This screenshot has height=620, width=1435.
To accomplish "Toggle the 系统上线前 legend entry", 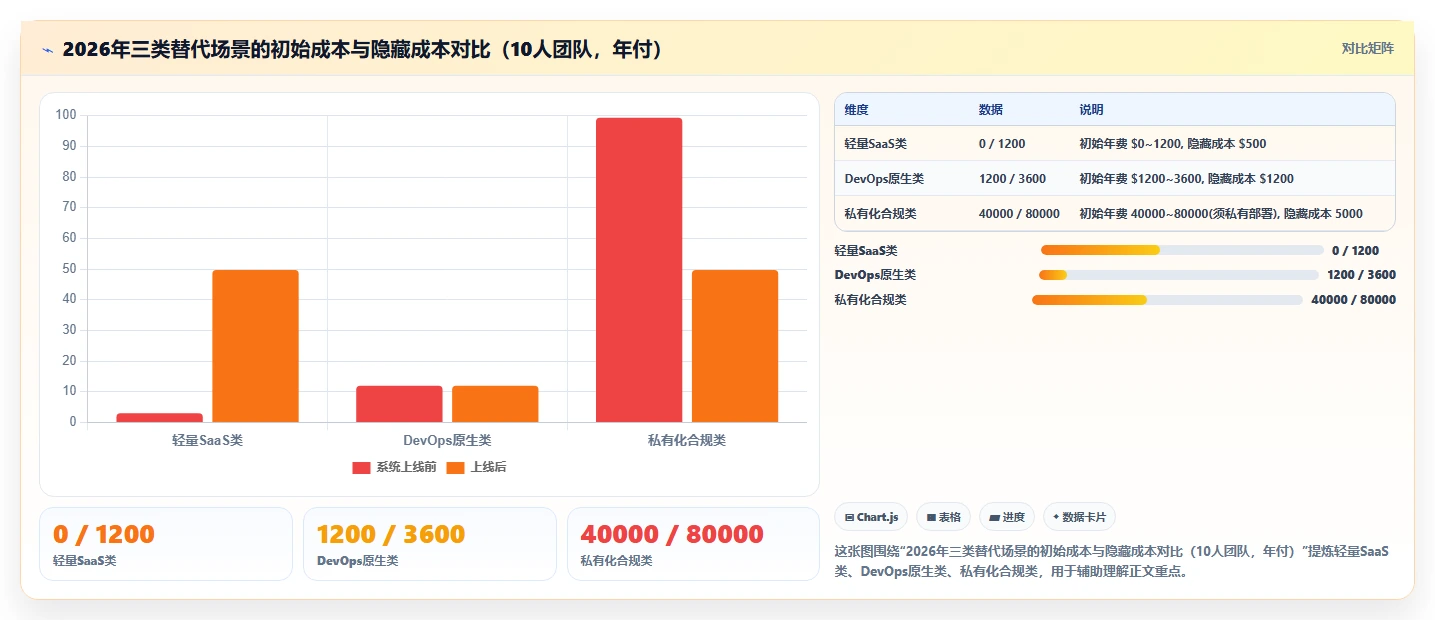I will tap(394, 467).
